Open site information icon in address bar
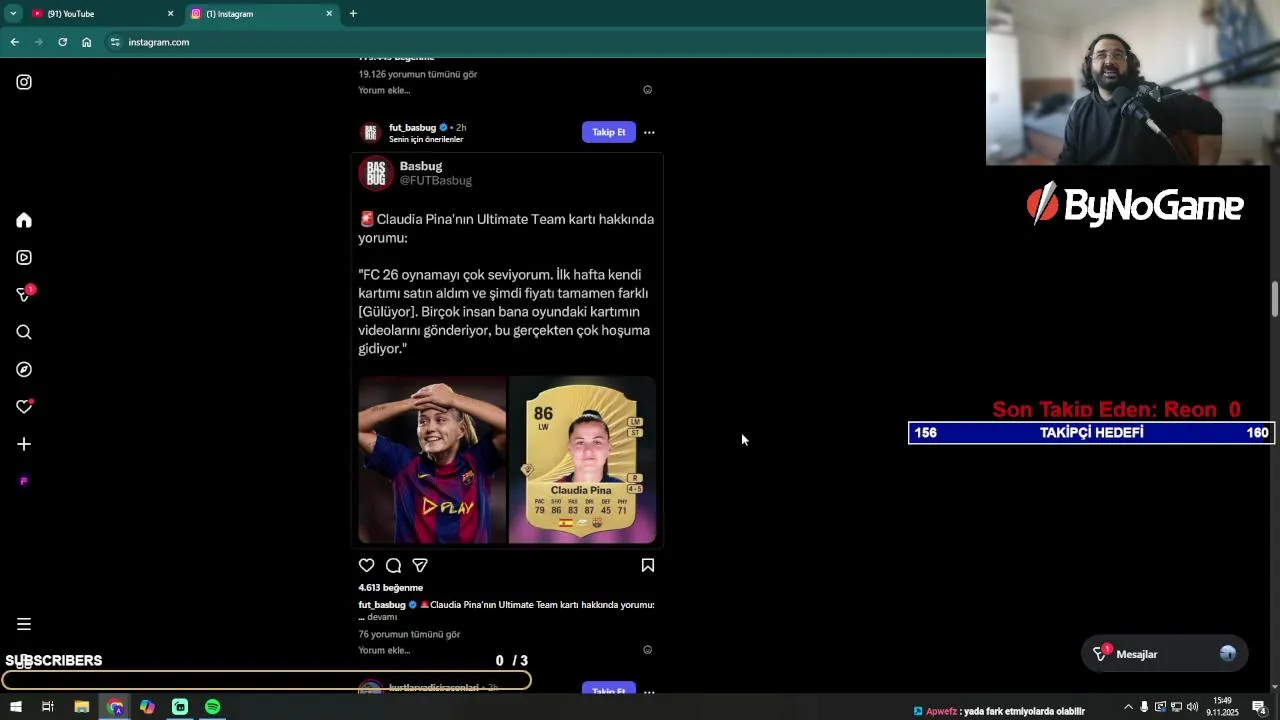Viewport: 1280px width, 720px height. pos(115,42)
